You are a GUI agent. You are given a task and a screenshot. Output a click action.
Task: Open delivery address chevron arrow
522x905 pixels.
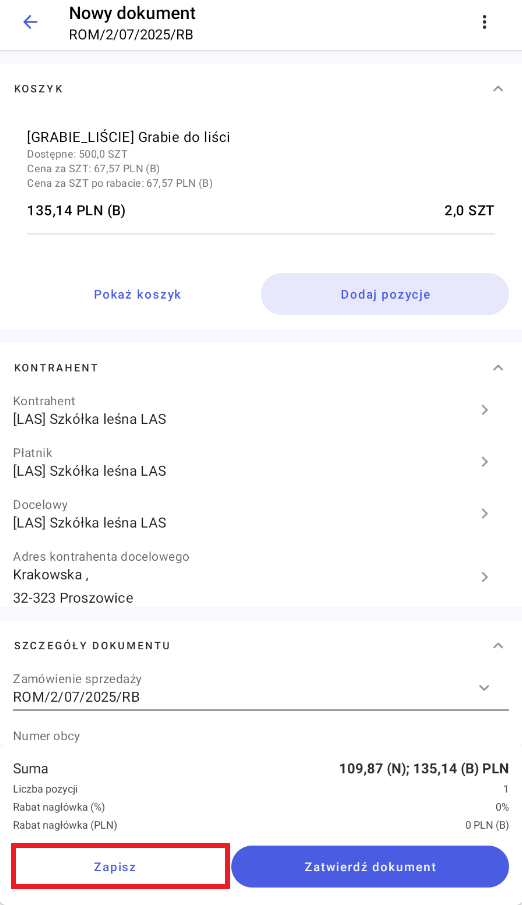tap(484, 577)
